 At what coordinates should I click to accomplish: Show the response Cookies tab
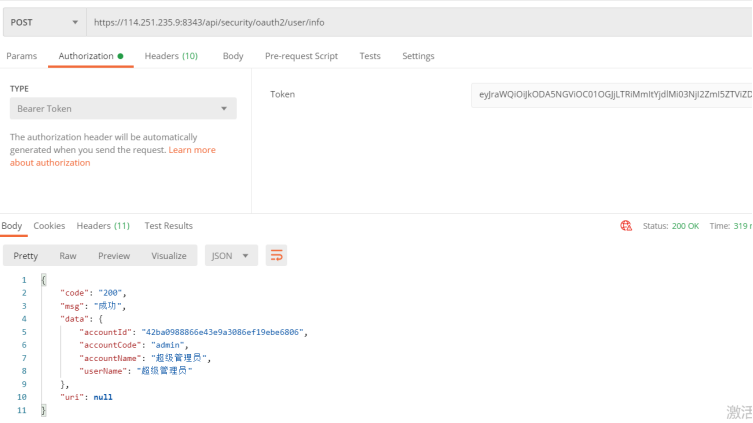[x=49, y=226]
